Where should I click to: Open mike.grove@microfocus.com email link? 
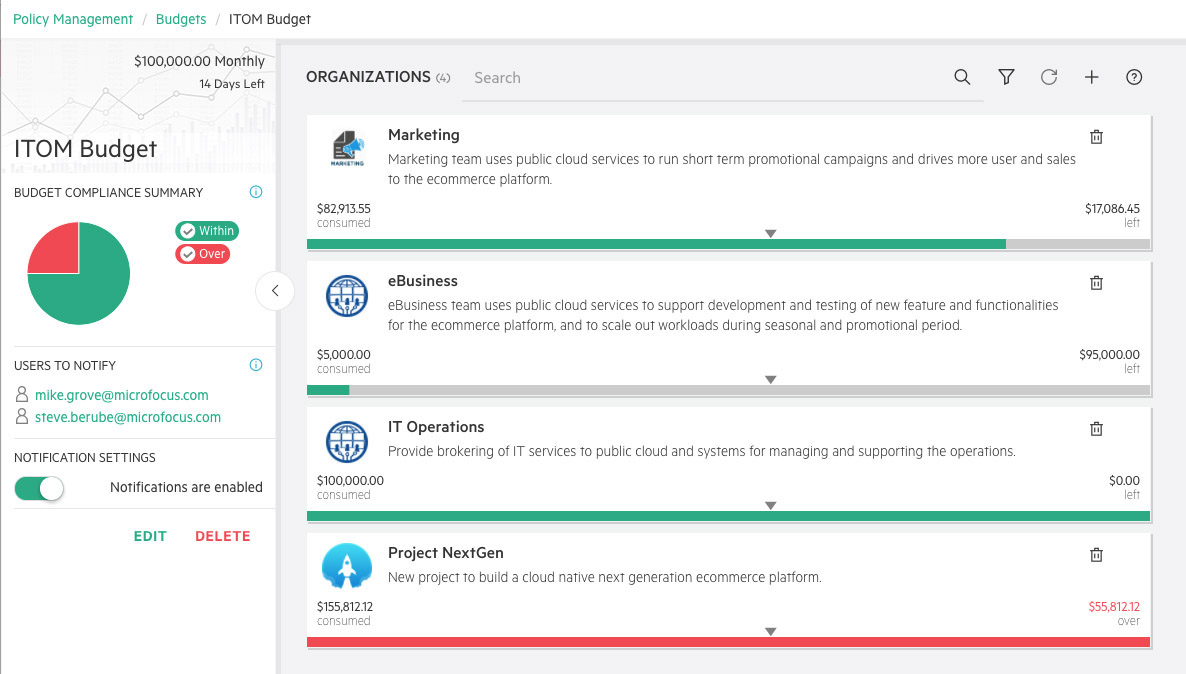point(121,395)
